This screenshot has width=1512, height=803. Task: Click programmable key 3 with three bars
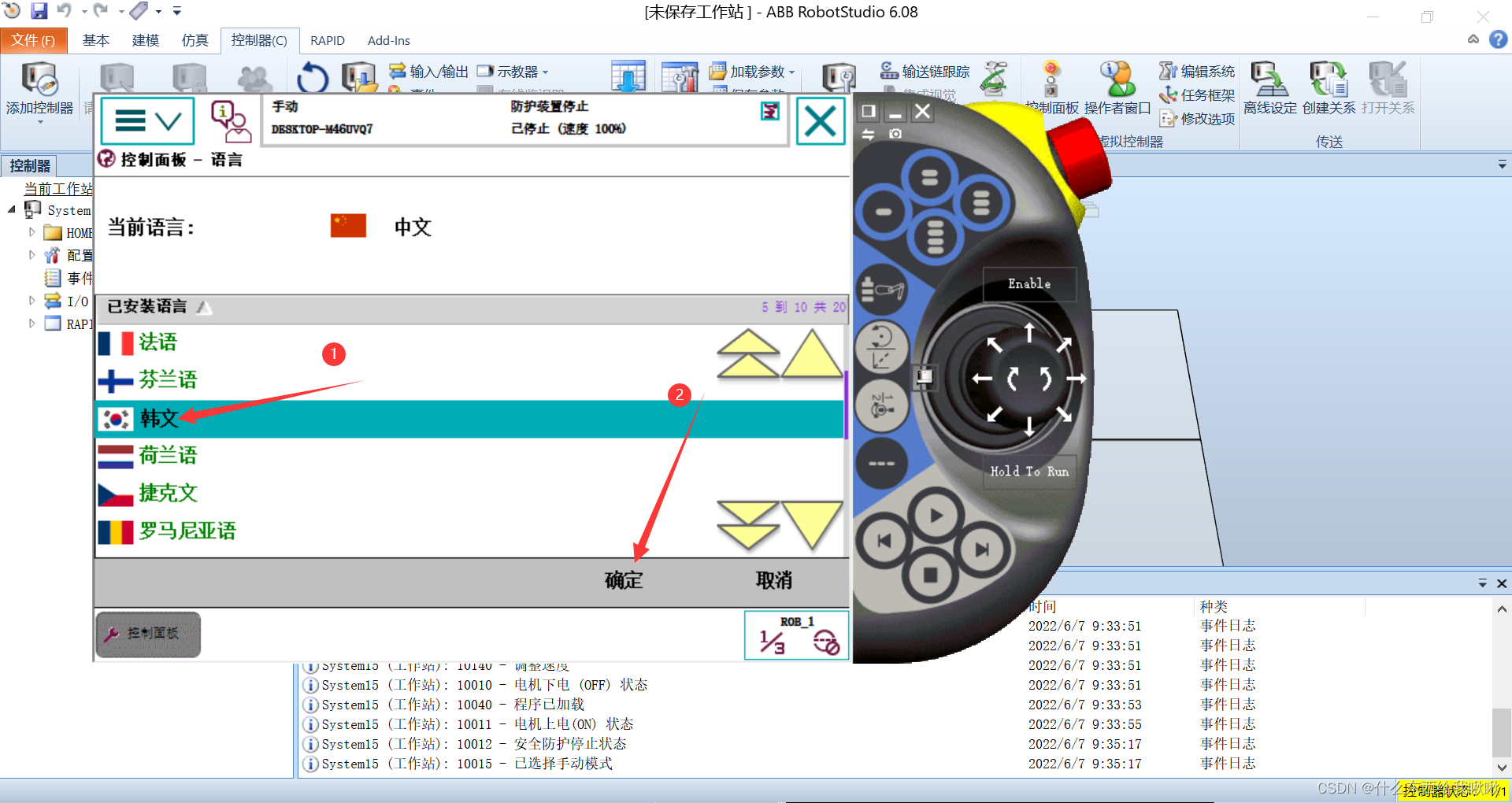pyautogui.click(x=981, y=203)
